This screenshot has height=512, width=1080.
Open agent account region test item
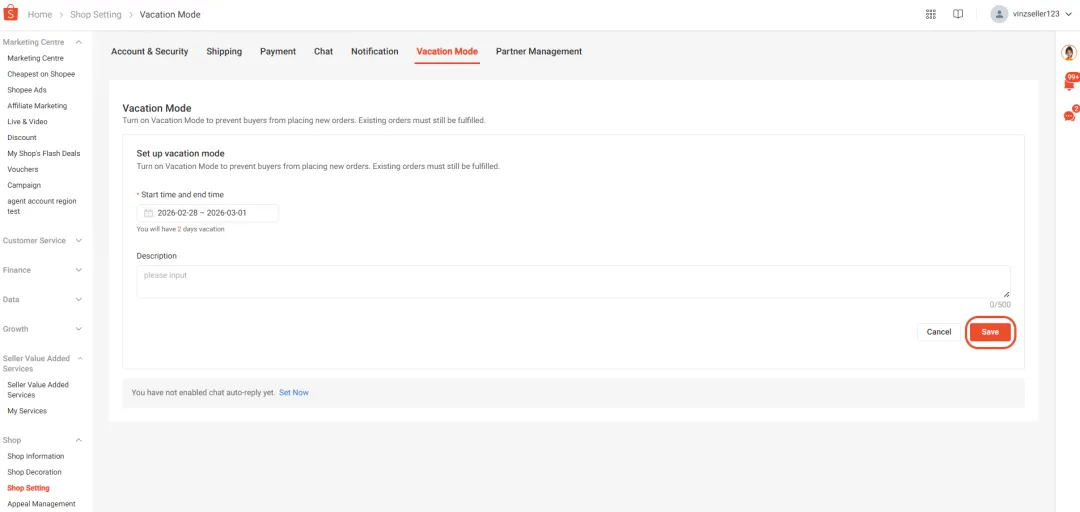point(42,207)
